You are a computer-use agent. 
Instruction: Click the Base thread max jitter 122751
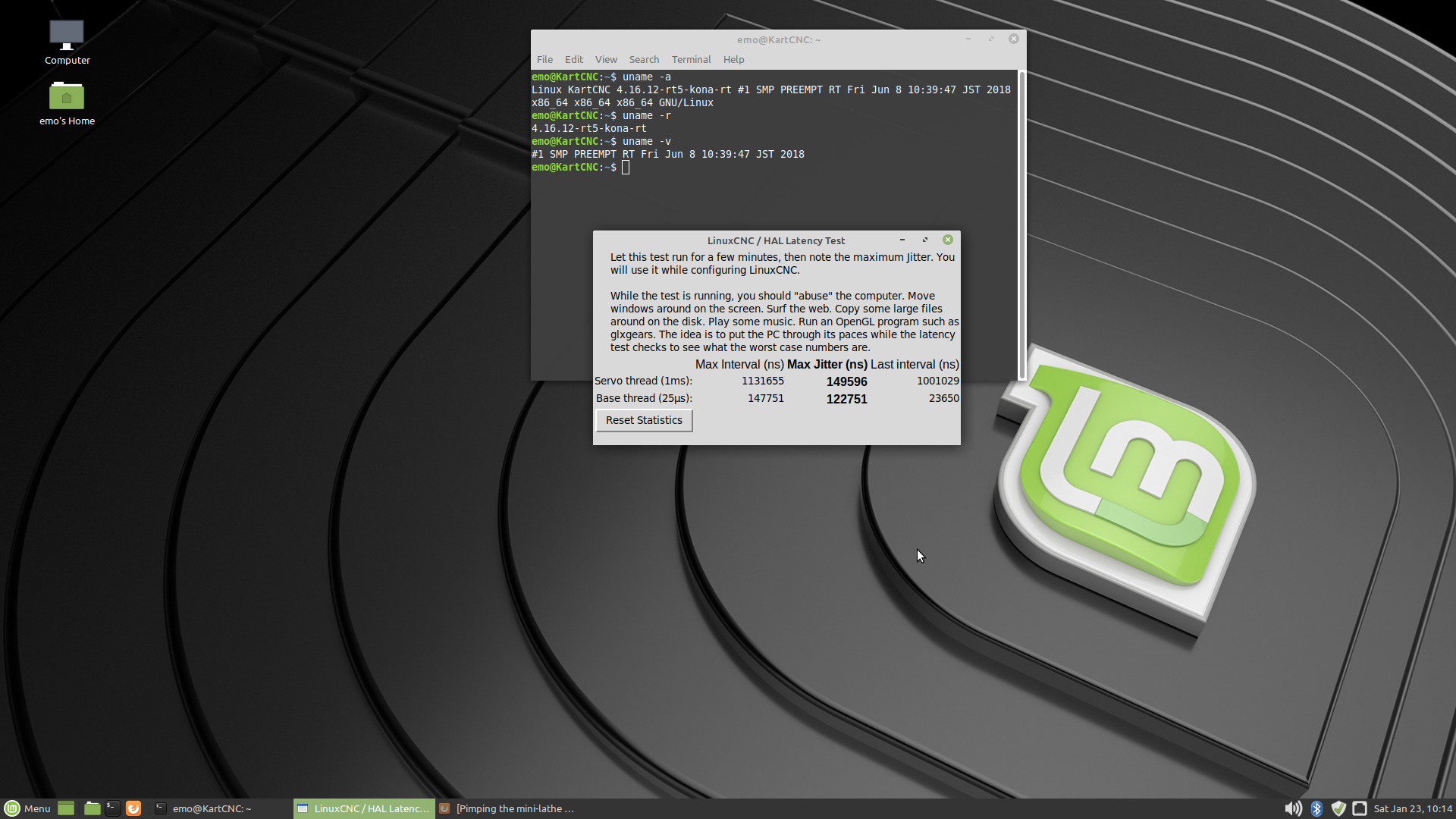(846, 399)
